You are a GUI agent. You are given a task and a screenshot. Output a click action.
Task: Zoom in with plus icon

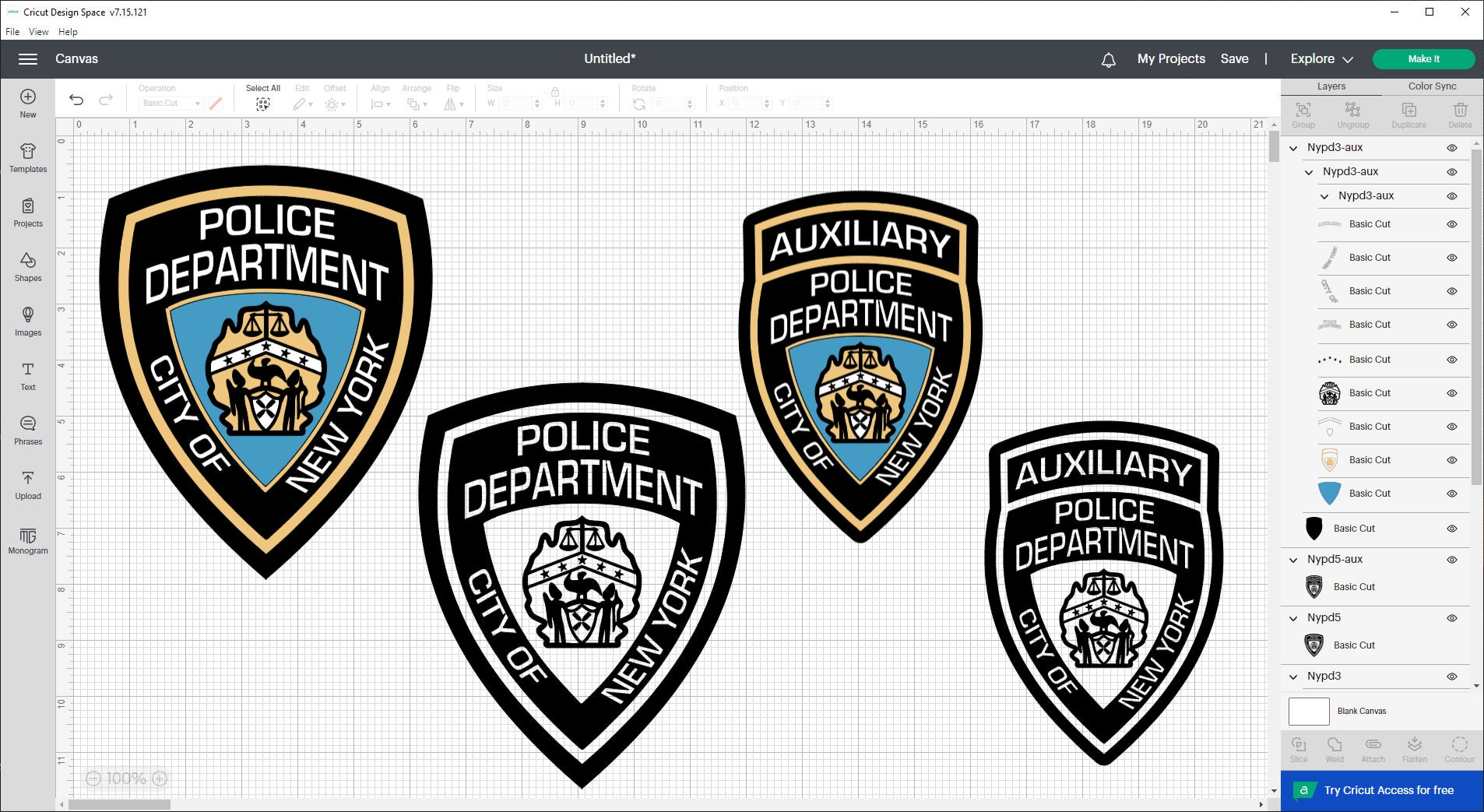tap(160, 779)
